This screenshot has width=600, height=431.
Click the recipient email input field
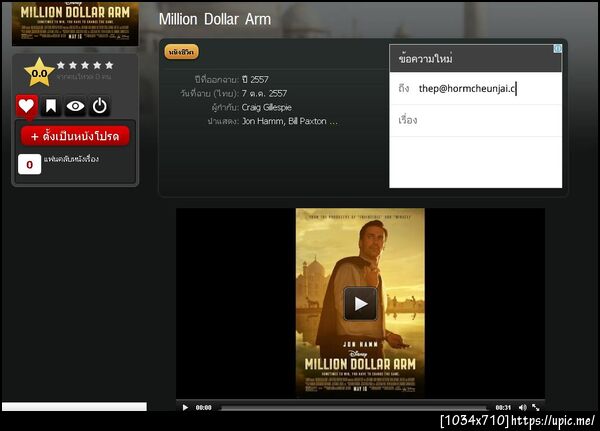click(476, 88)
